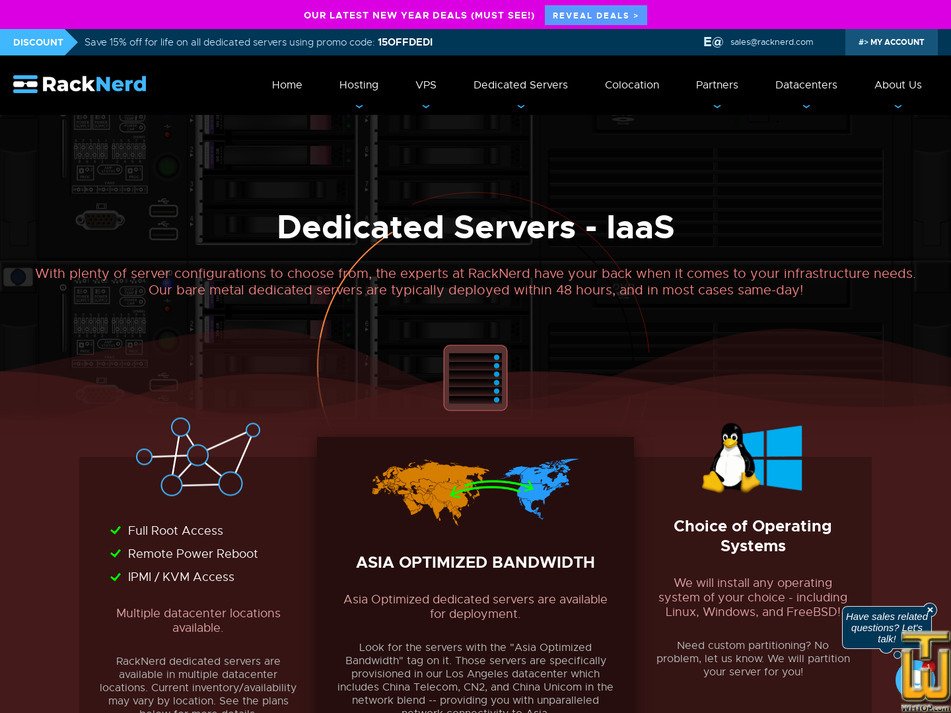Image resolution: width=951 pixels, height=713 pixels.
Task: Click the MY ACCOUNT icon button
Action: (864, 42)
